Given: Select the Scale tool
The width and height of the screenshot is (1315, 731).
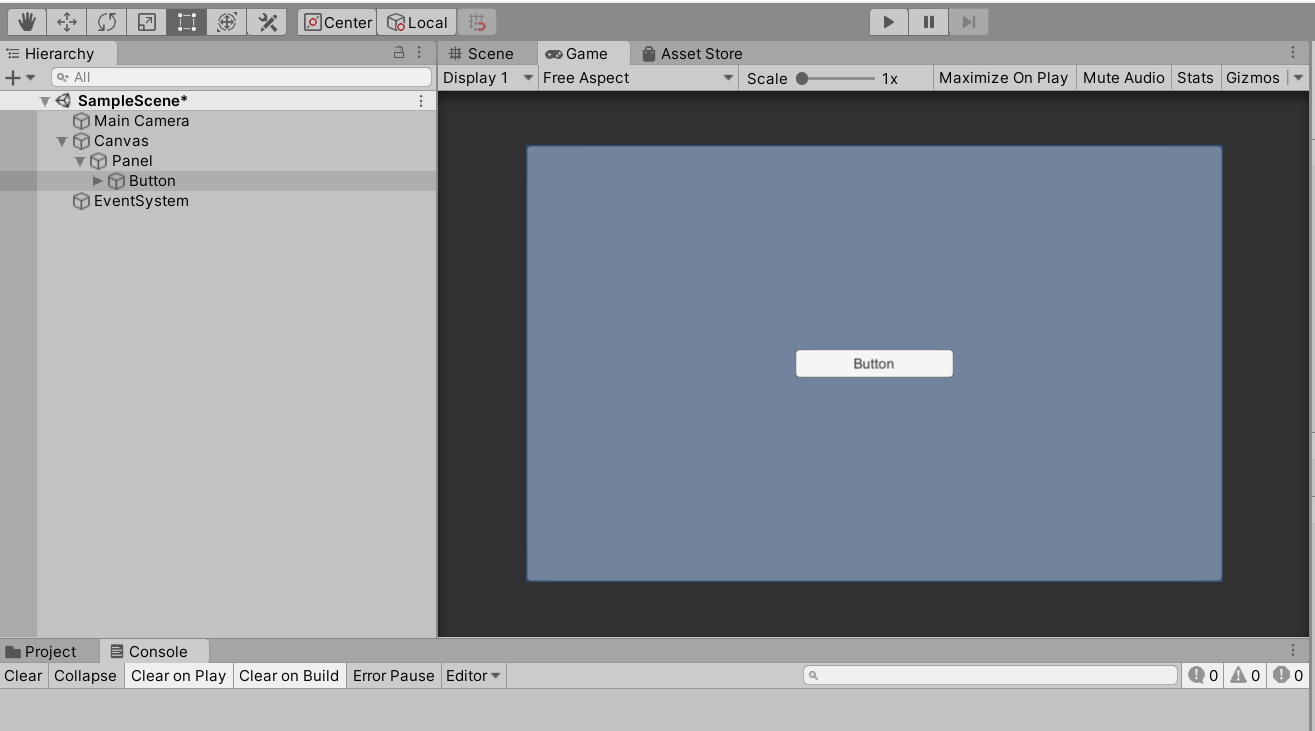Looking at the screenshot, I should click(x=147, y=21).
